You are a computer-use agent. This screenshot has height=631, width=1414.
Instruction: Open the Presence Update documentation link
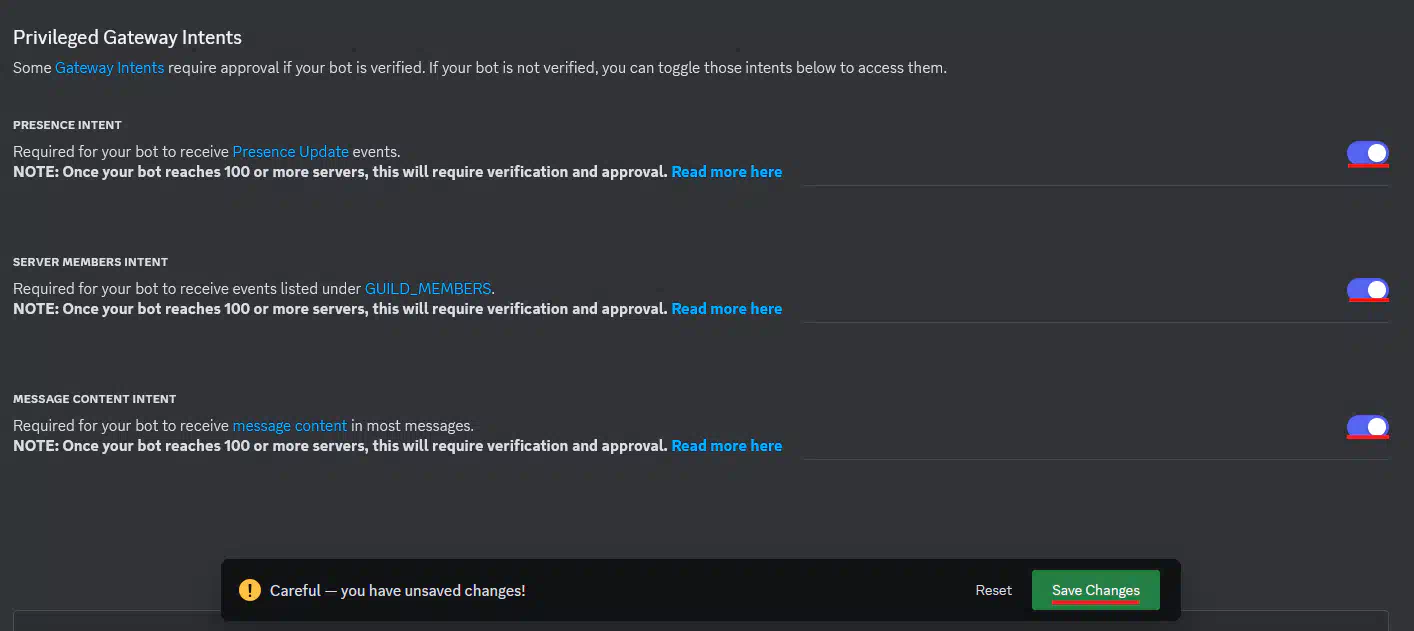[290, 152]
